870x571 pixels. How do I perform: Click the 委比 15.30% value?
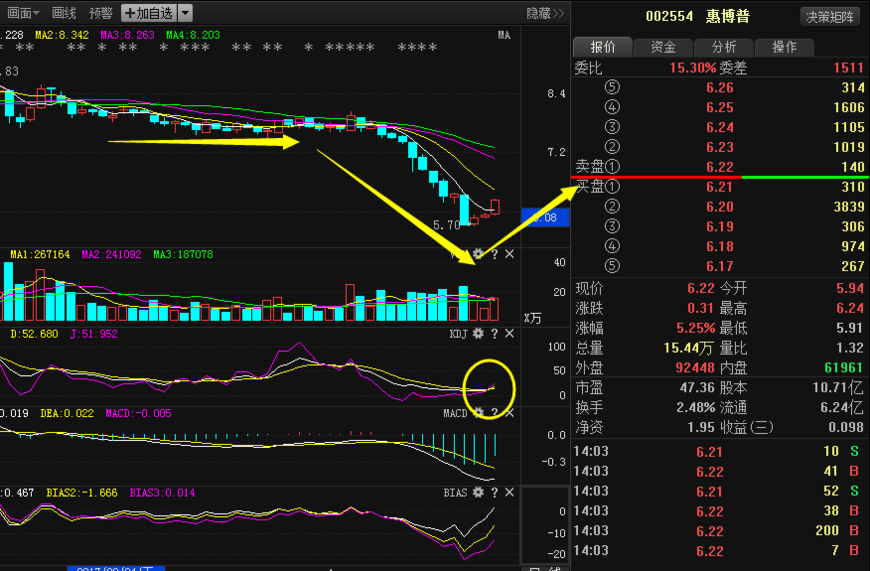(692, 68)
